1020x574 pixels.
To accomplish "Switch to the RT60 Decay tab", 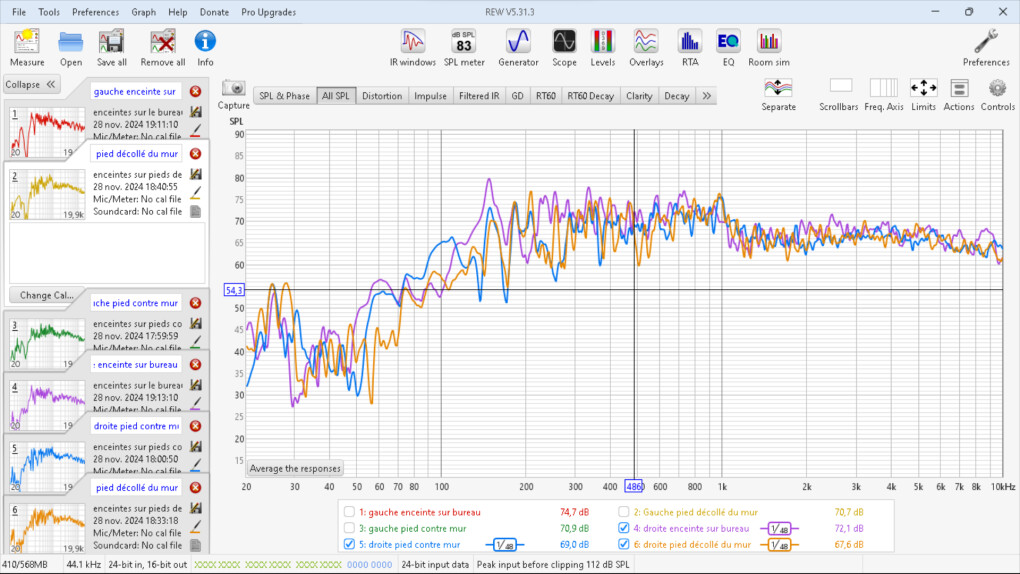I will click(x=590, y=96).
